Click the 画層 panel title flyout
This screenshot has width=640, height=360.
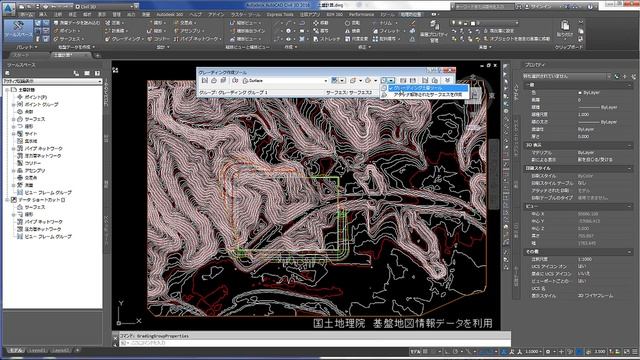click(x=484, y=47)
